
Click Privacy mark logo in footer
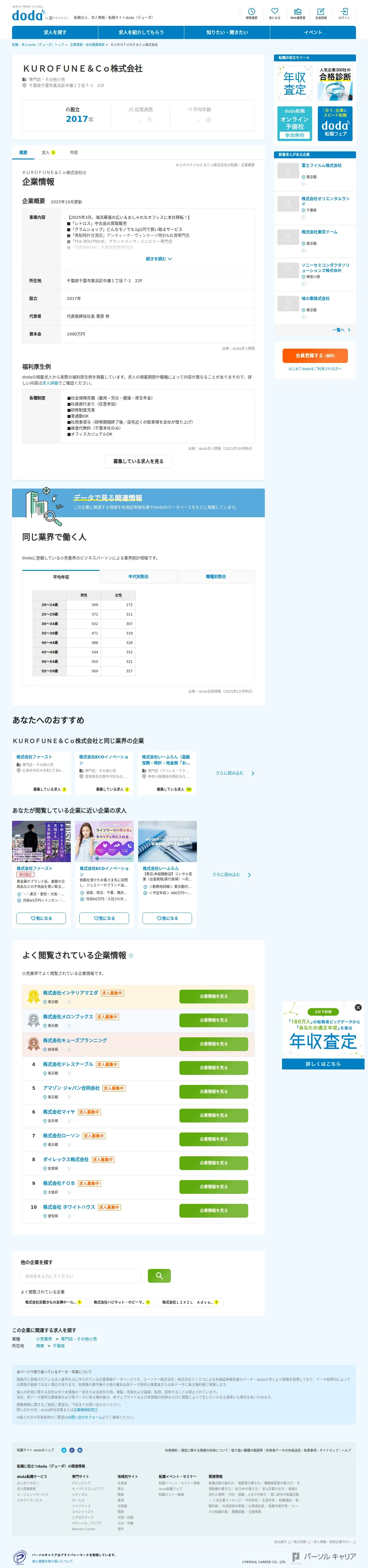[x=20, y=1557]
